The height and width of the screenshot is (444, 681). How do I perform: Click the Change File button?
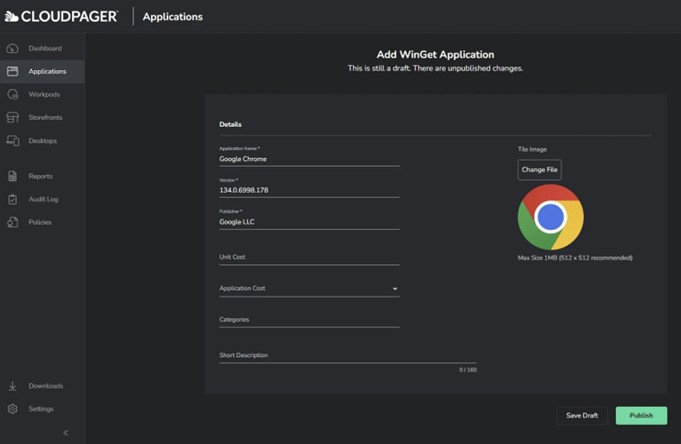tap(539, 170)
